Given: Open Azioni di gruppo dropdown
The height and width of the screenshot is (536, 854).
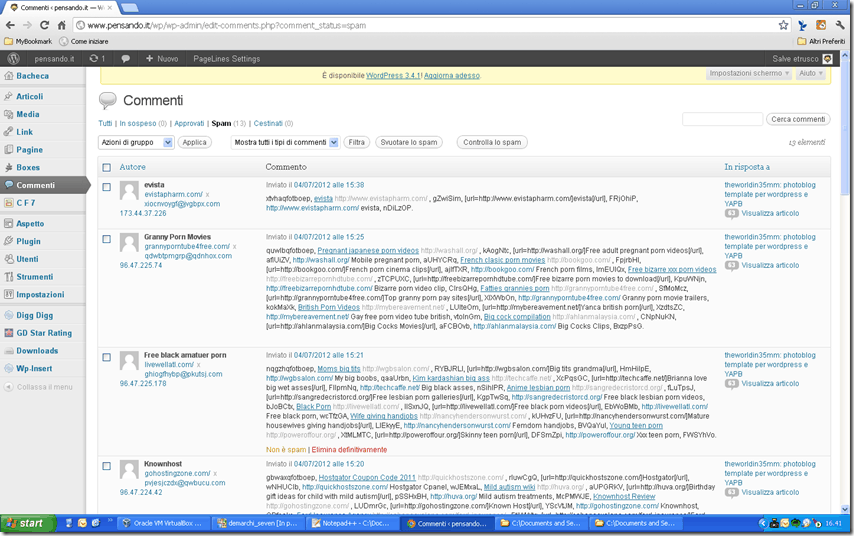Looking at the screenshot, I should point(136,143).
